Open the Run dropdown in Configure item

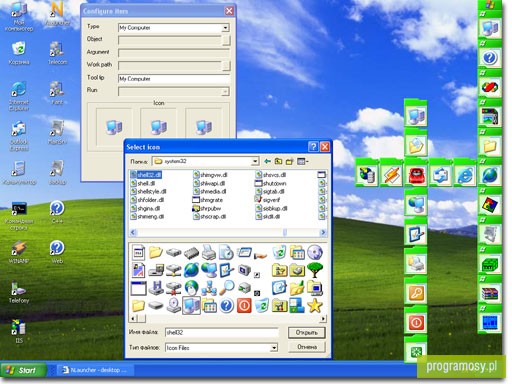[226, 91]
